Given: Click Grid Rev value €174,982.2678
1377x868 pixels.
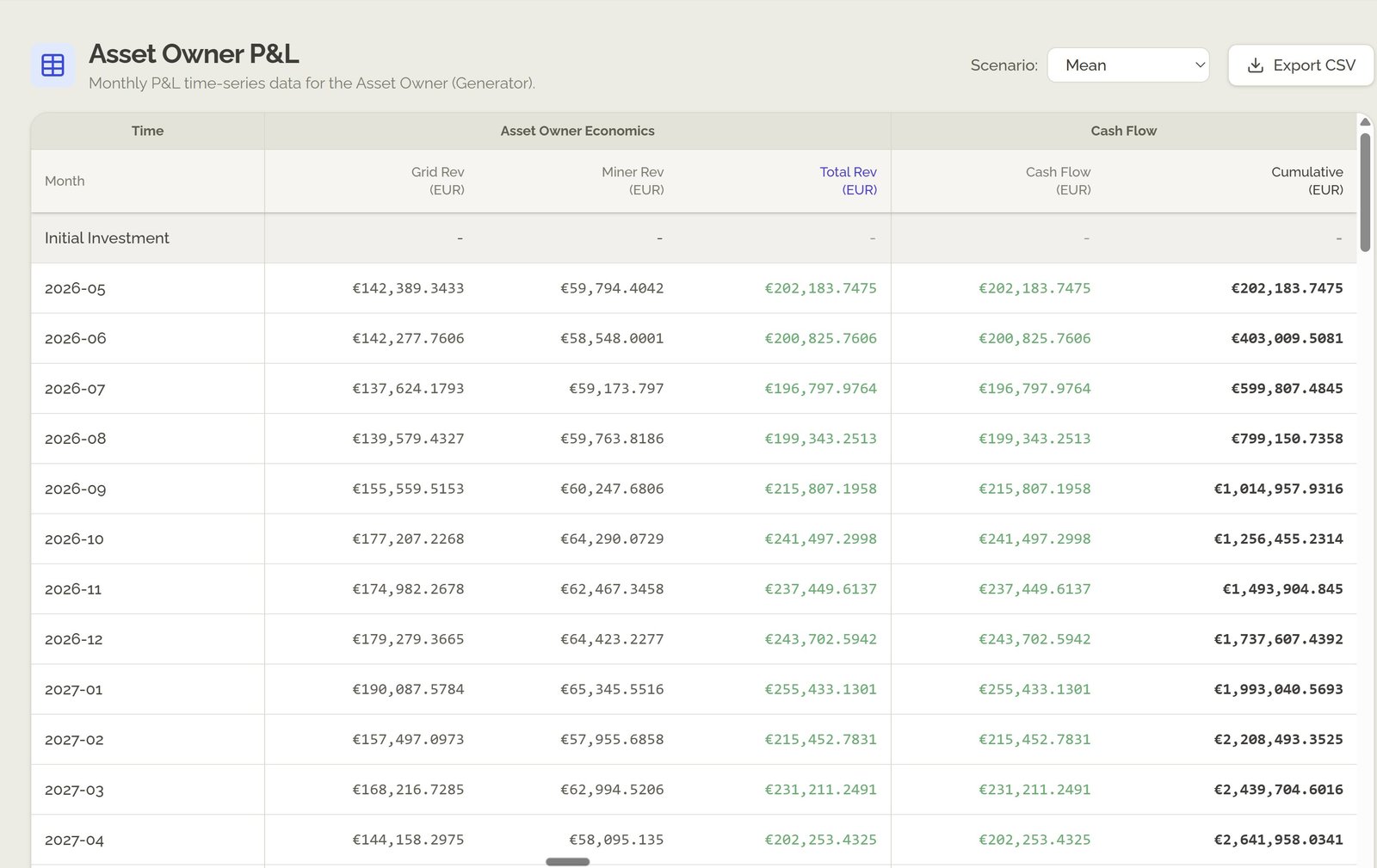Looking at the screenshot, I should [x=408, y=589].
